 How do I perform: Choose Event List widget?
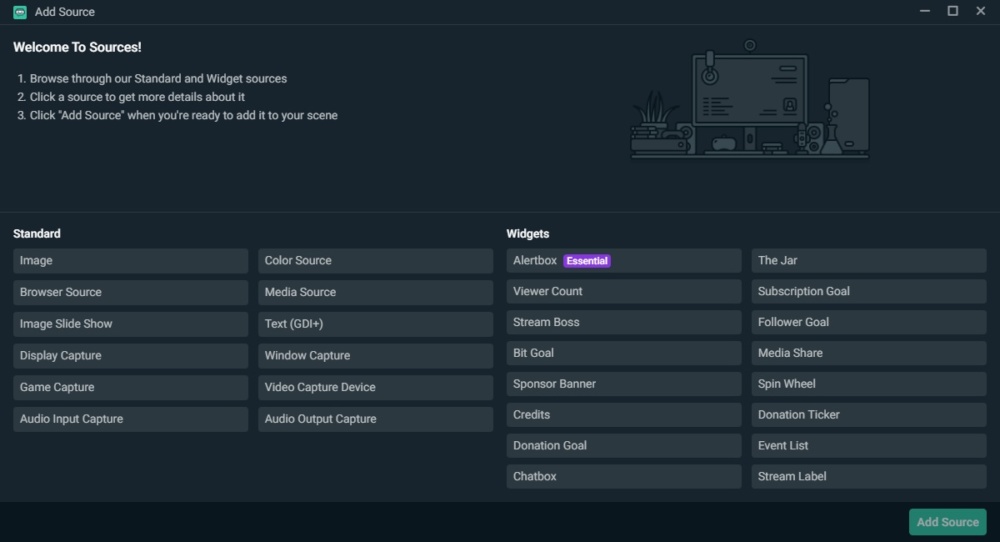tap(868, 446)
